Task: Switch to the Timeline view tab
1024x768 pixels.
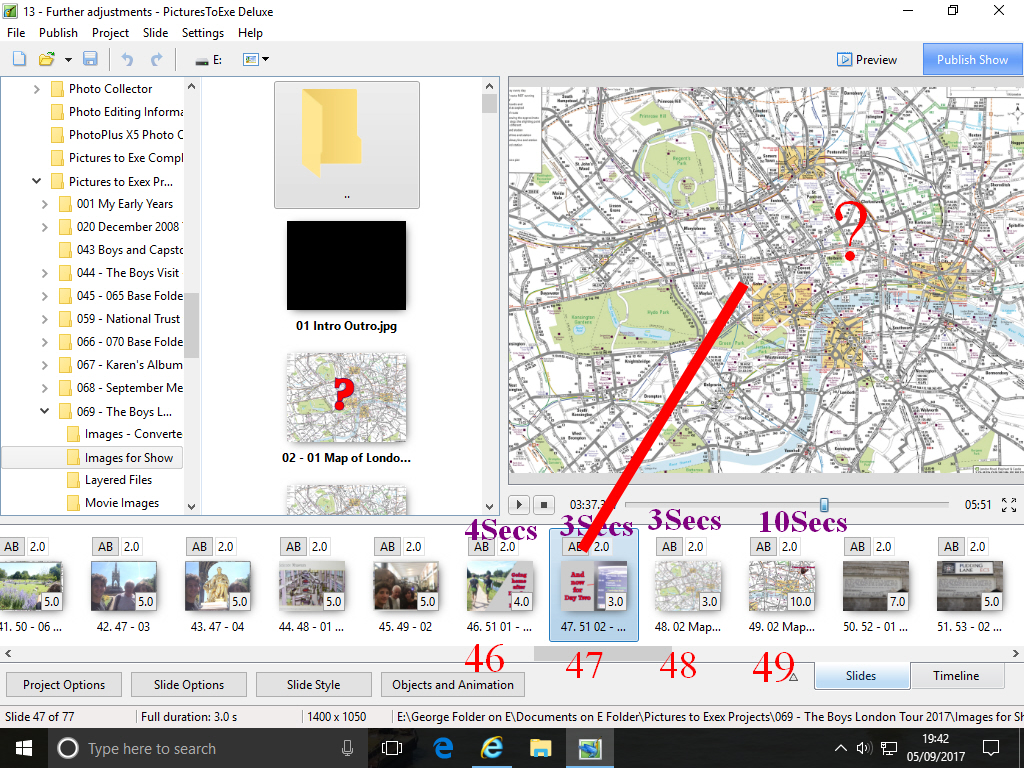Action: [x=956, y=676]
